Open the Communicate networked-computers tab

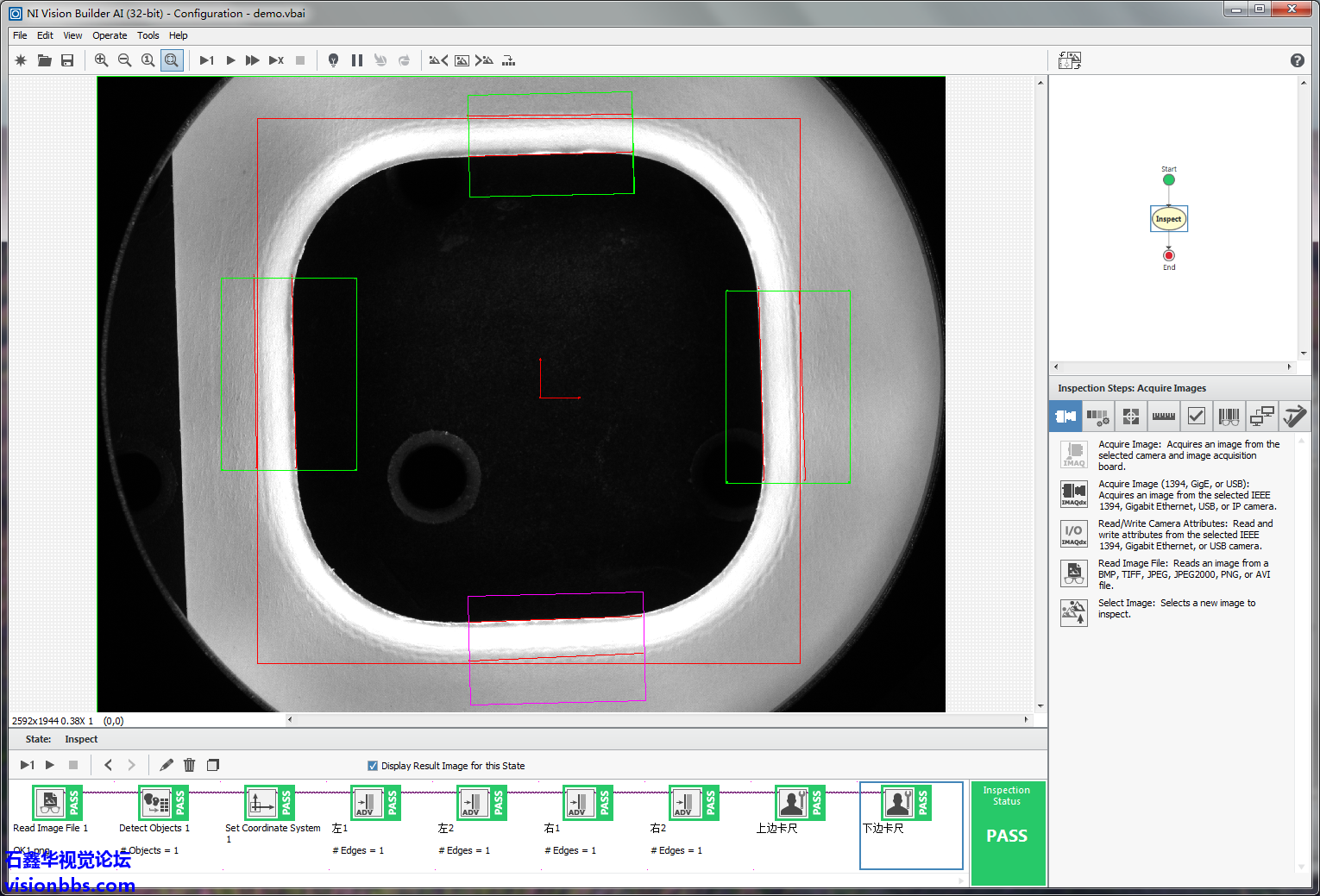1261,417
